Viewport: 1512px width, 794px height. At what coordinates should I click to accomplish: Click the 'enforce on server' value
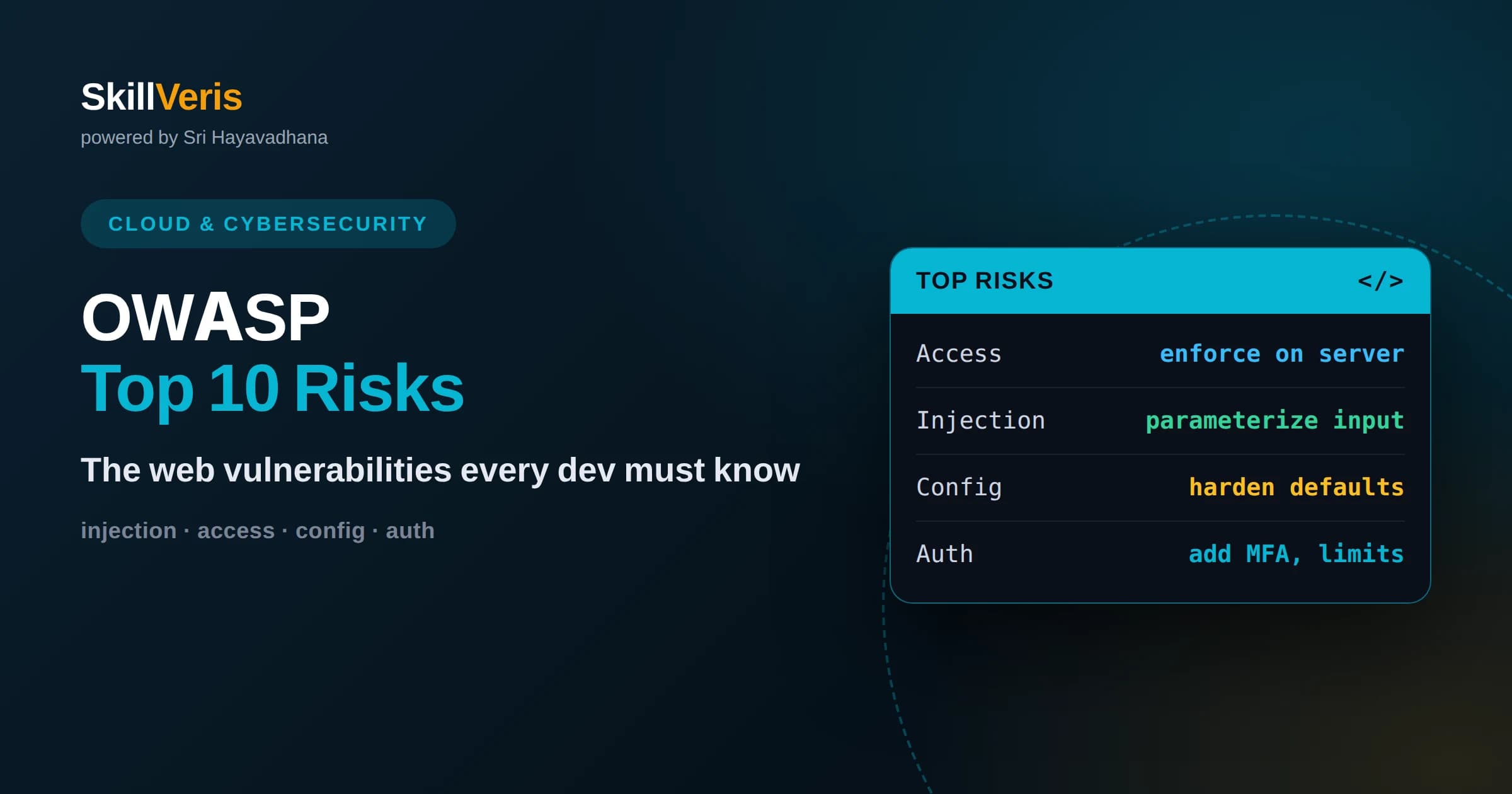pyautogui.click(x=1282, y=354)
